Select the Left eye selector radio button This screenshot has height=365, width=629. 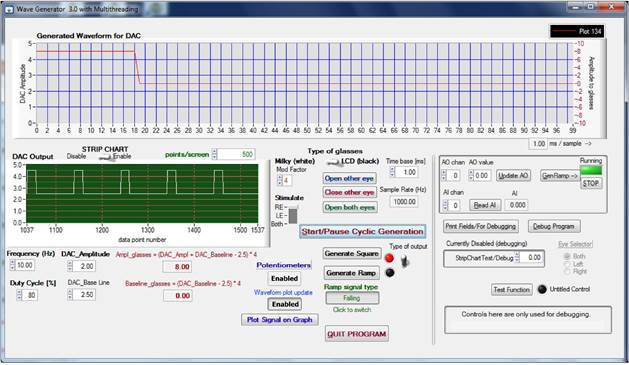(x=567, y=264)
